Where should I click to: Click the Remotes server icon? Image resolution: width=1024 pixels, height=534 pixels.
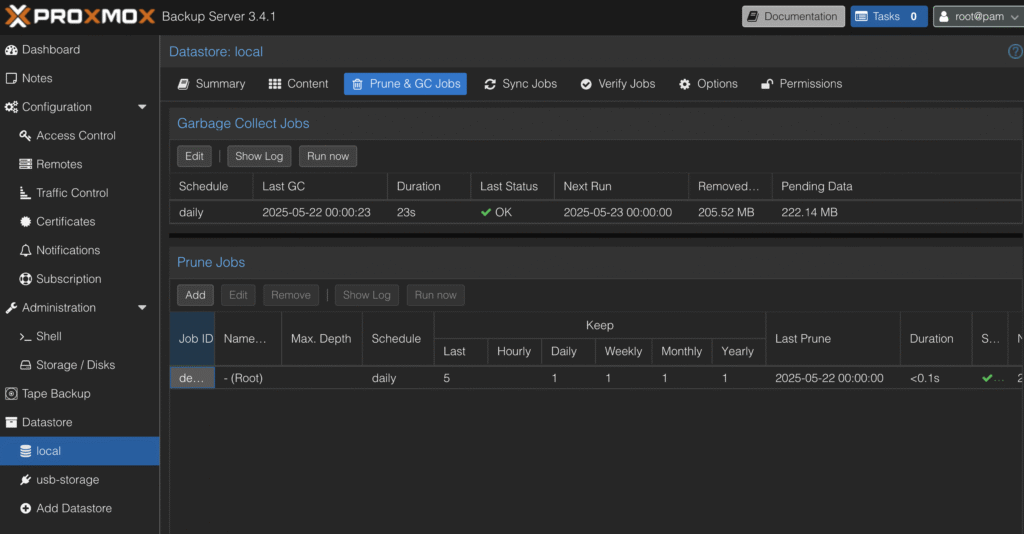(25, 165)
